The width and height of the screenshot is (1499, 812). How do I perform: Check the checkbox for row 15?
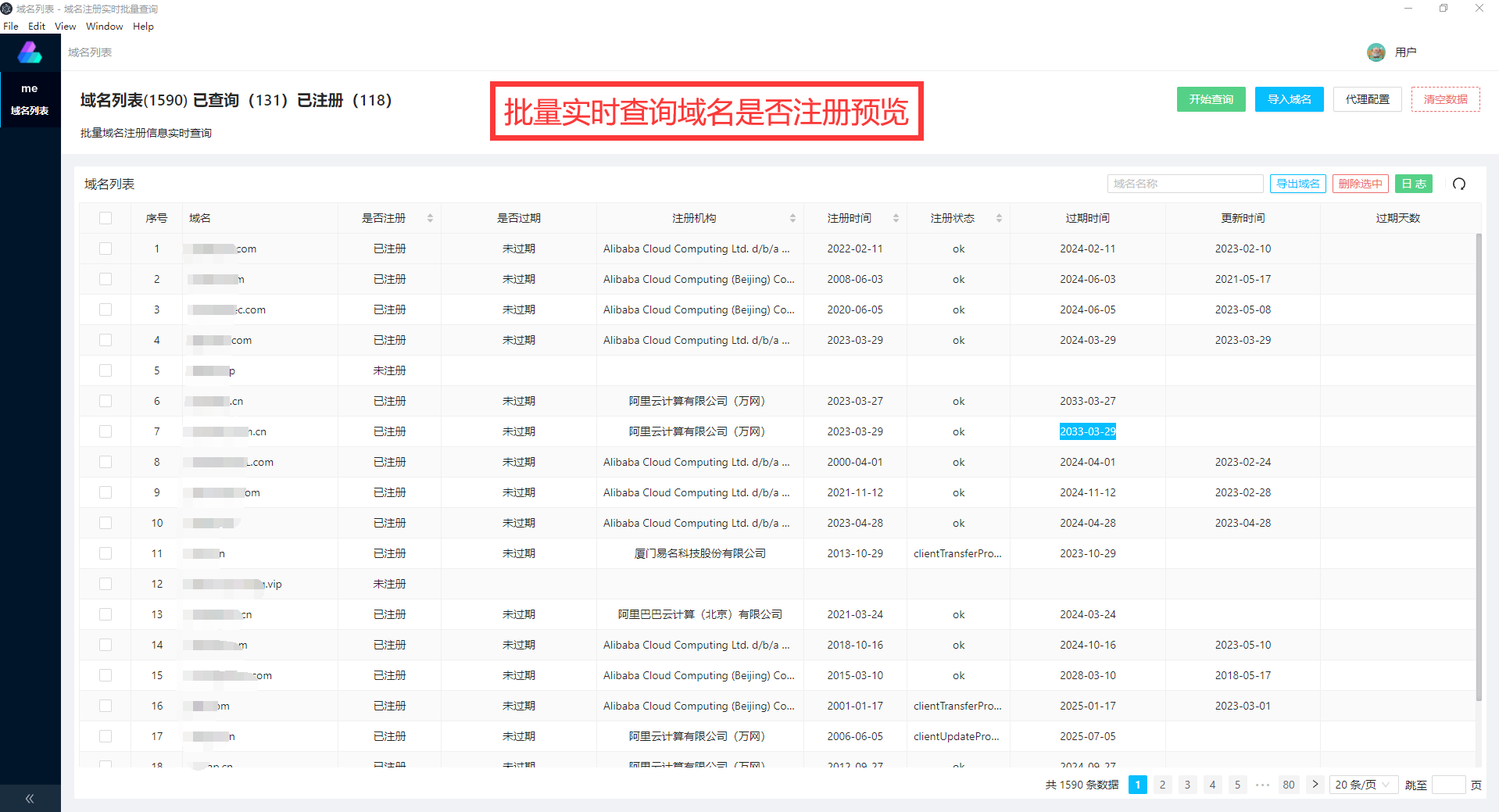pos(106,675)
